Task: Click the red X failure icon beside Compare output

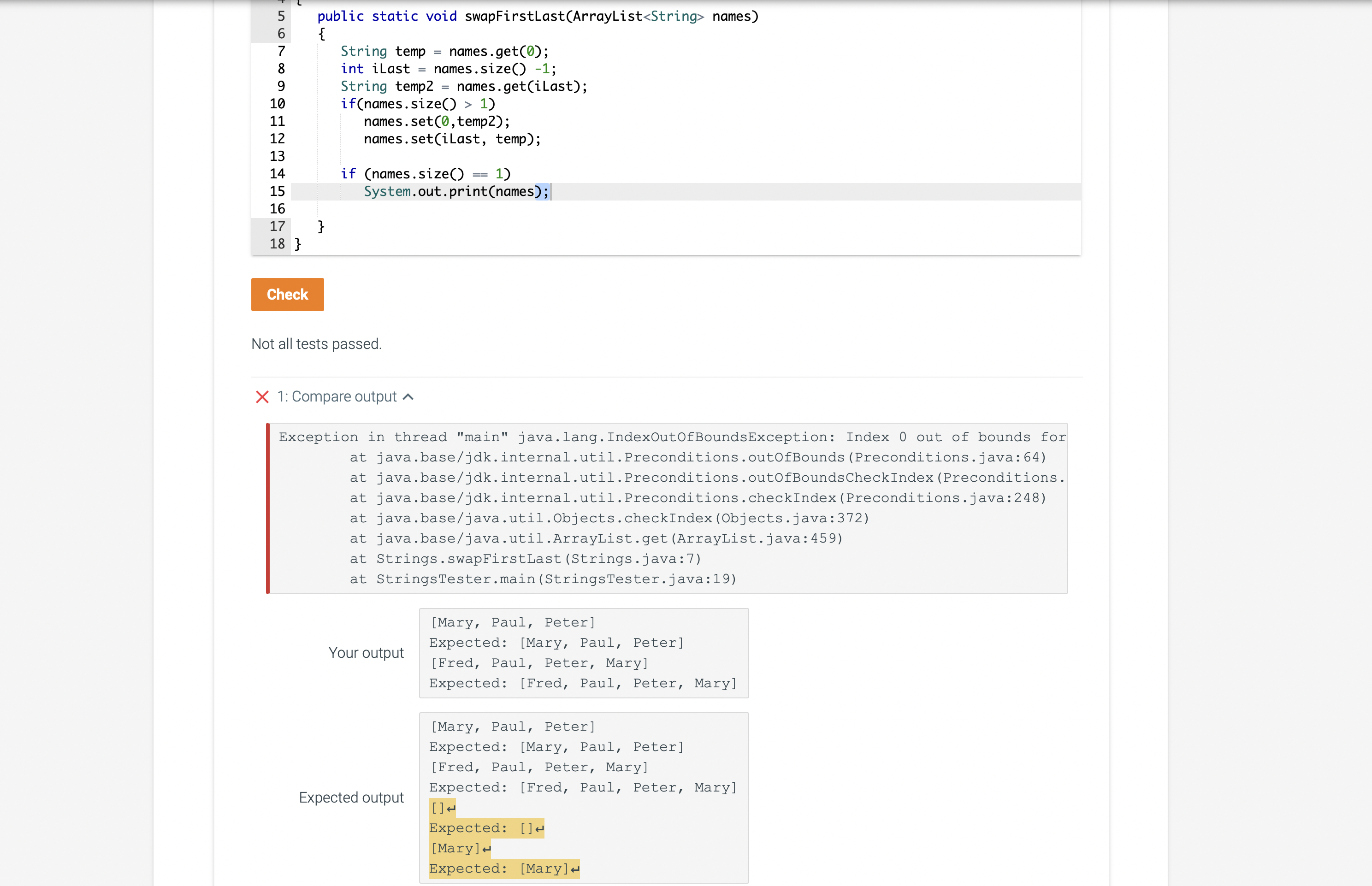Action: (262, 397)
